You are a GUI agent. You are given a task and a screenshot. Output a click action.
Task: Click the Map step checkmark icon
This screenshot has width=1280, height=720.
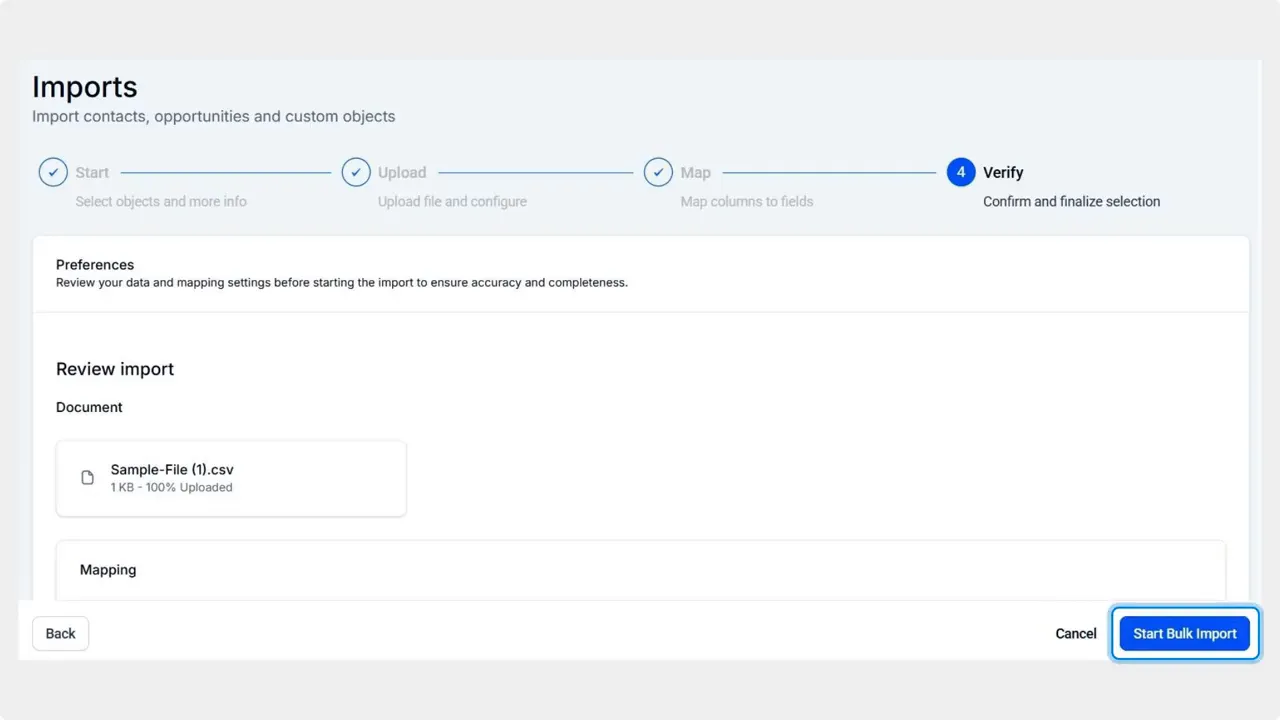(x=658, y=172)
